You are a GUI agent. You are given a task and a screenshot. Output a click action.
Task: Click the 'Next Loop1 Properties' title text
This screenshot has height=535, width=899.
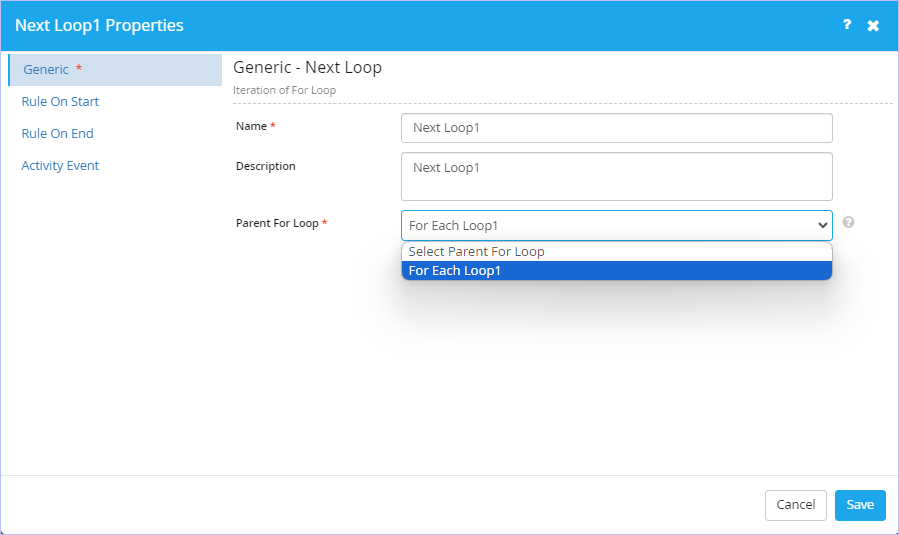(x=99, y=25)
